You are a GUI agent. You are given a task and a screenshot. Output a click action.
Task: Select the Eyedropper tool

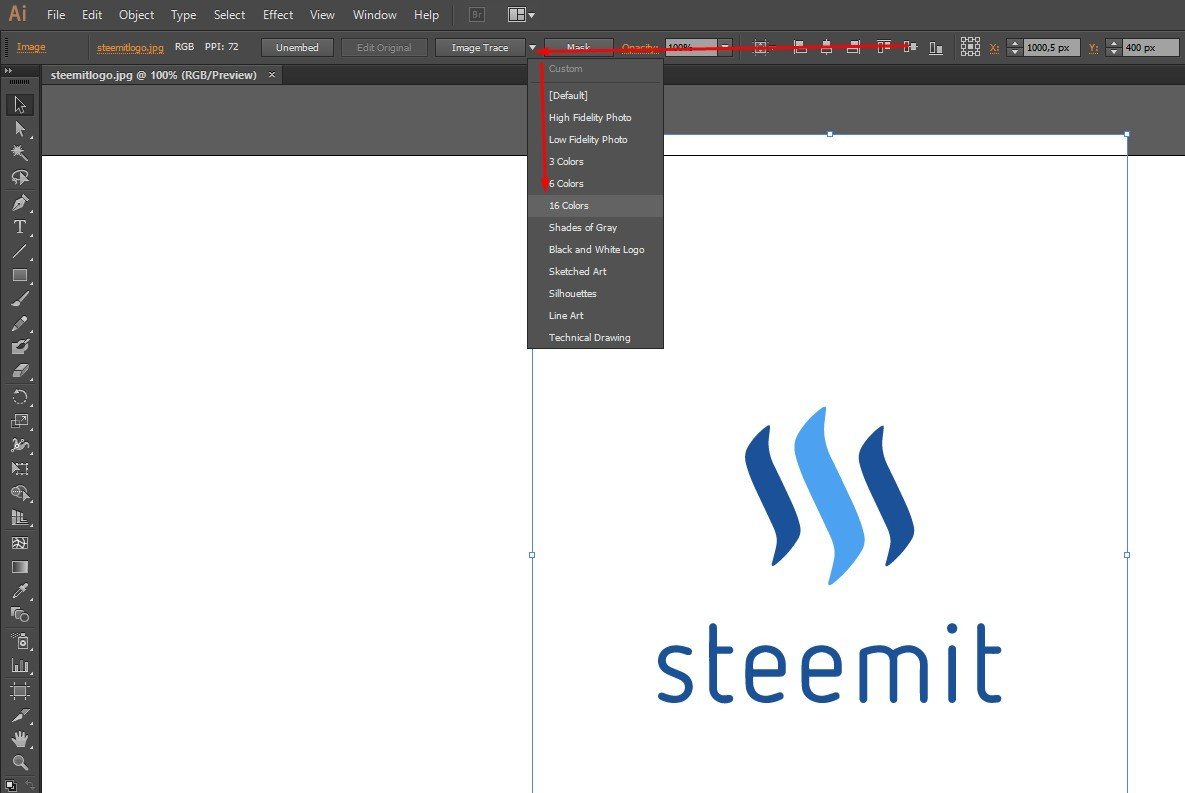(20, 591)
